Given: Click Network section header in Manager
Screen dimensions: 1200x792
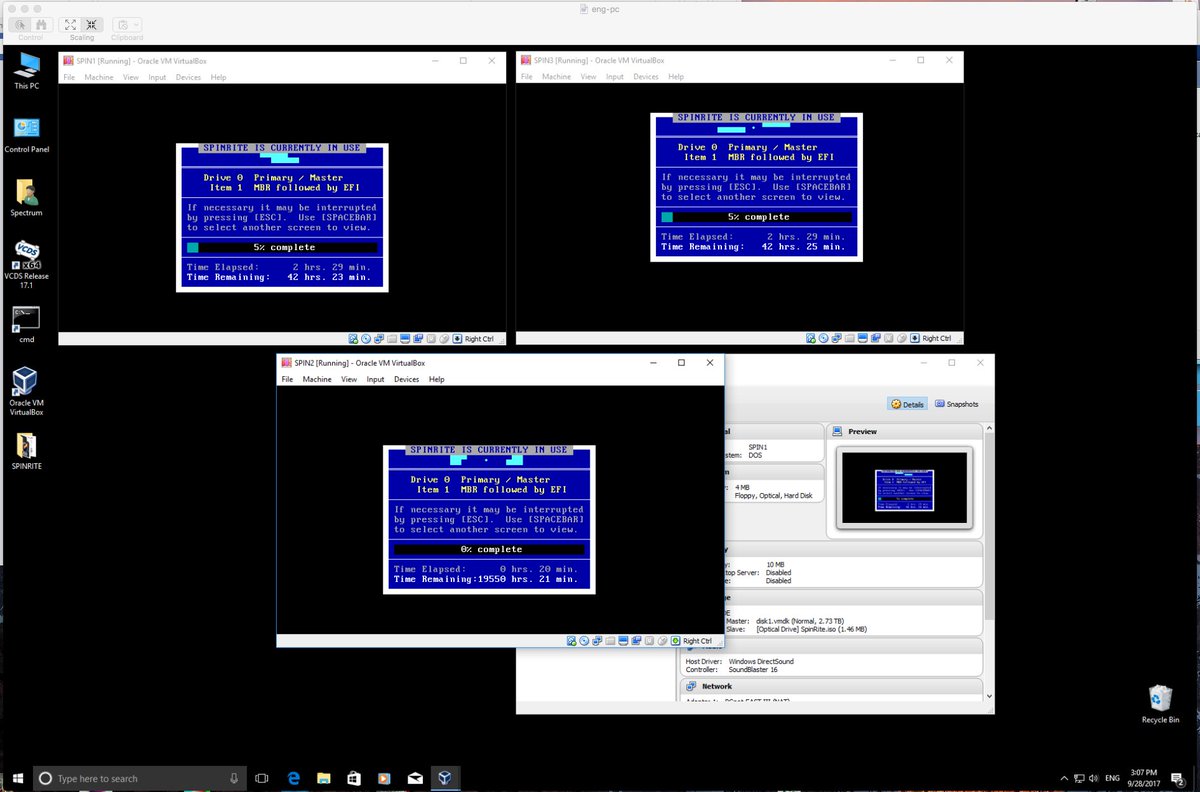Looking at the screenshot, I should tap(831, 686).
